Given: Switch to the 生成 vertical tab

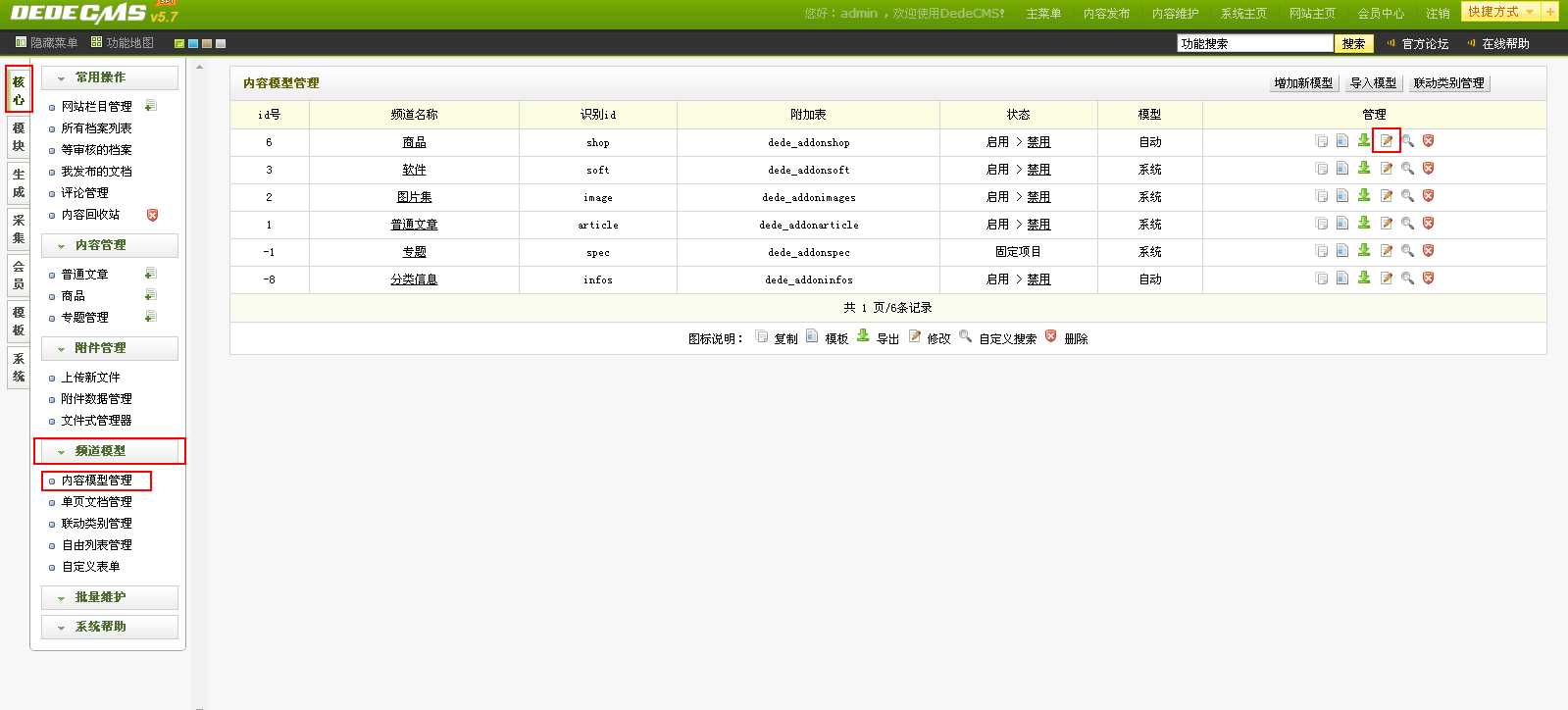Looking at the screenshot, I should (x=19, y=182).
